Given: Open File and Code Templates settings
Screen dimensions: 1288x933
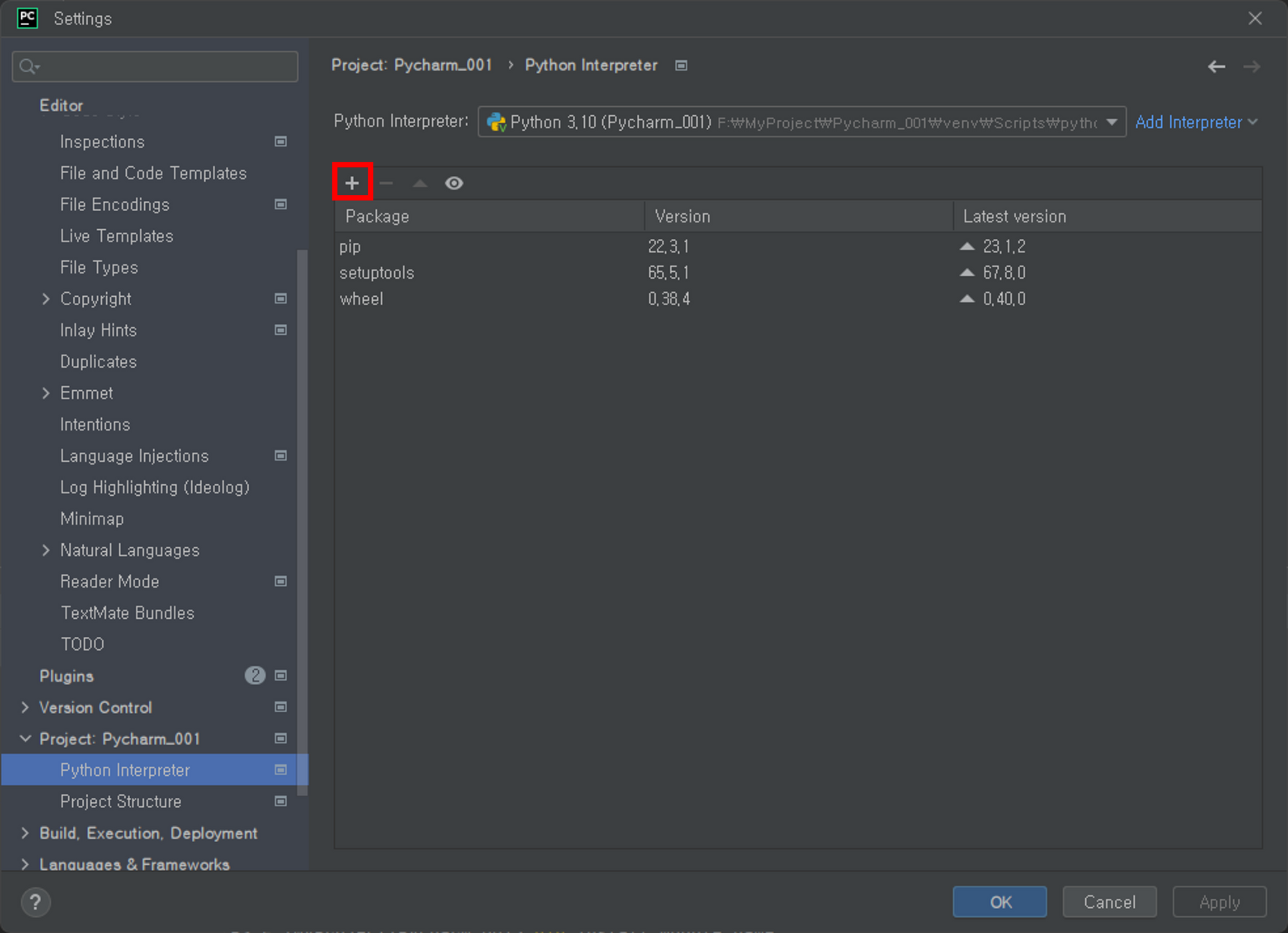Looking at the screenshot, I should coord(153,173).
